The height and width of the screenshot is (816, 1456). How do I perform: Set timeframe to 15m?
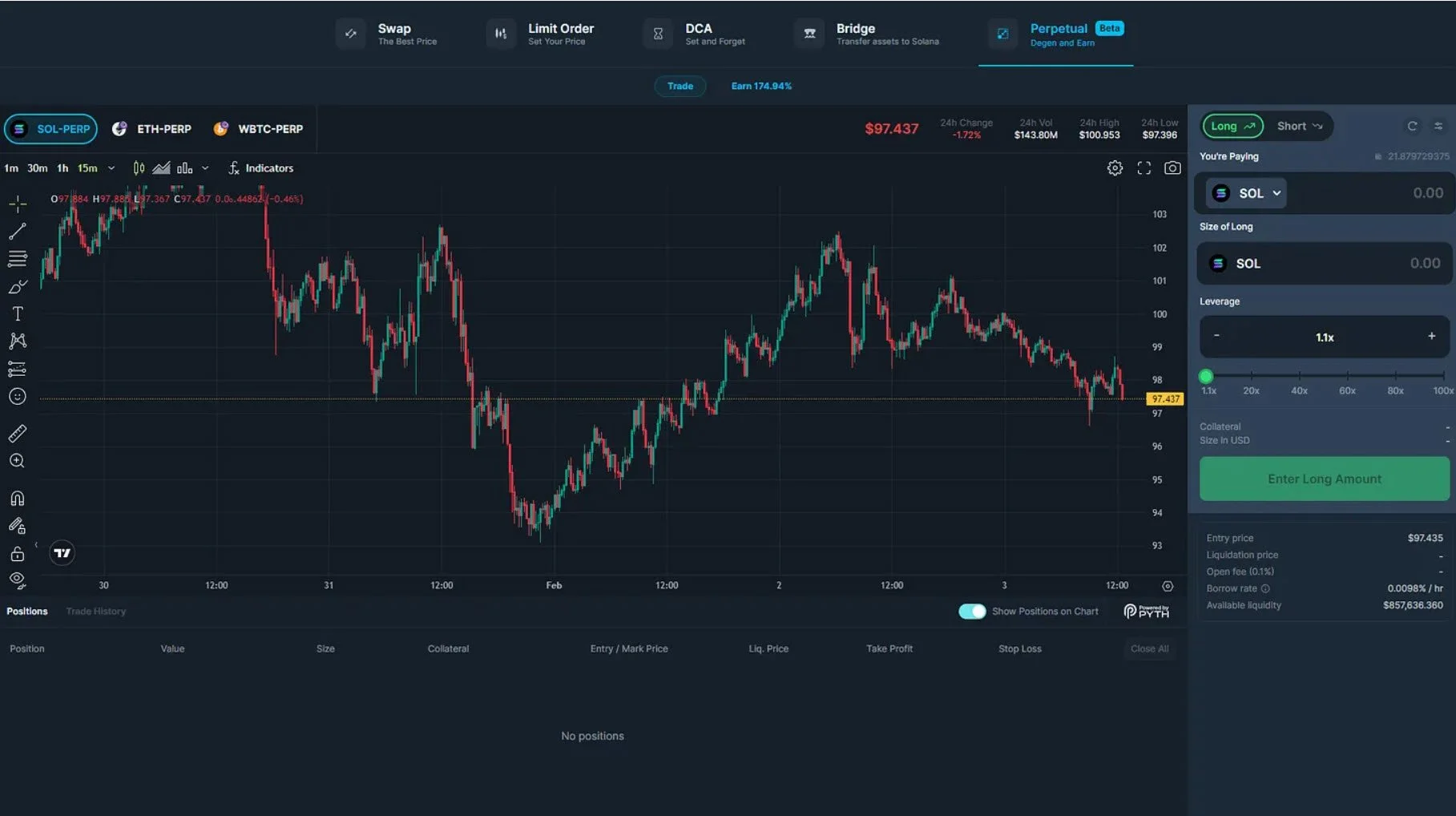[87, 168]
